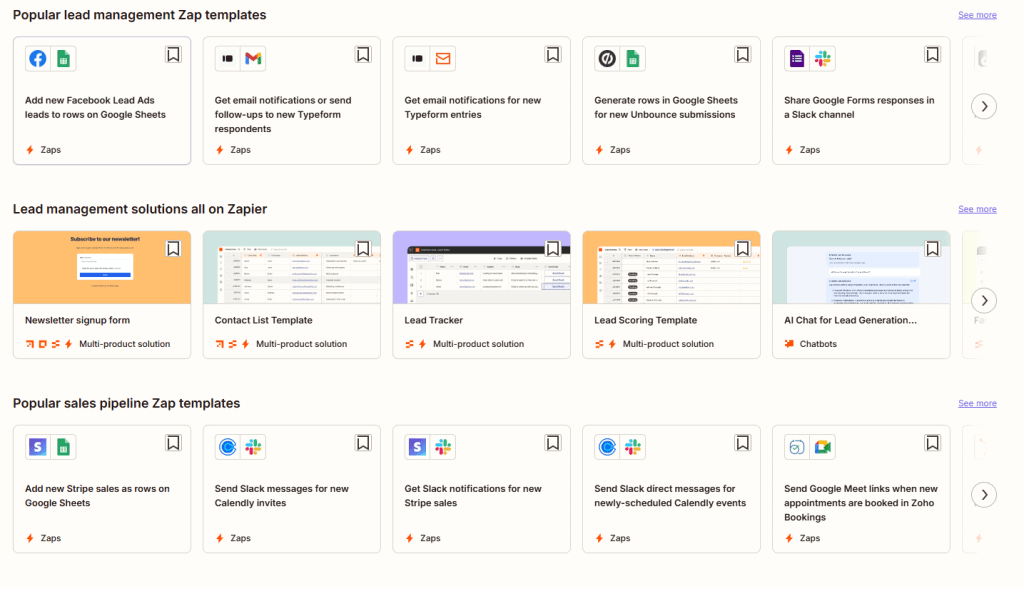Click the Google Forms icon on the Slack channel card
Screen dimensions: 1024x589
pos(797,59)
